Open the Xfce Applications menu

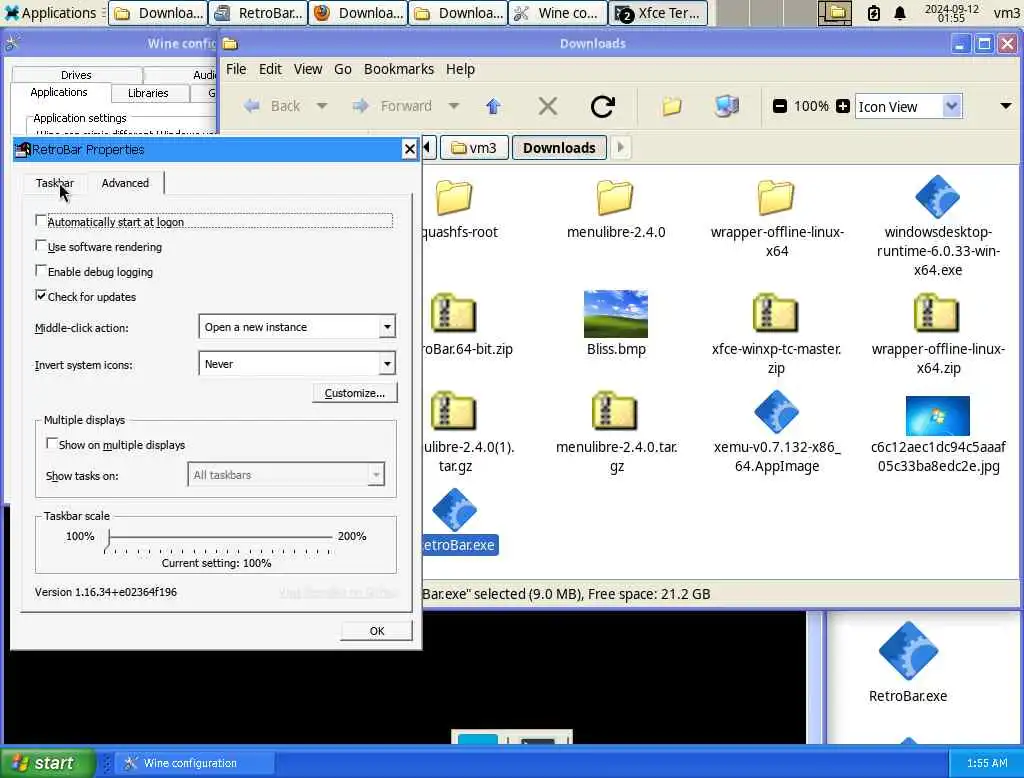click(50, 12)
